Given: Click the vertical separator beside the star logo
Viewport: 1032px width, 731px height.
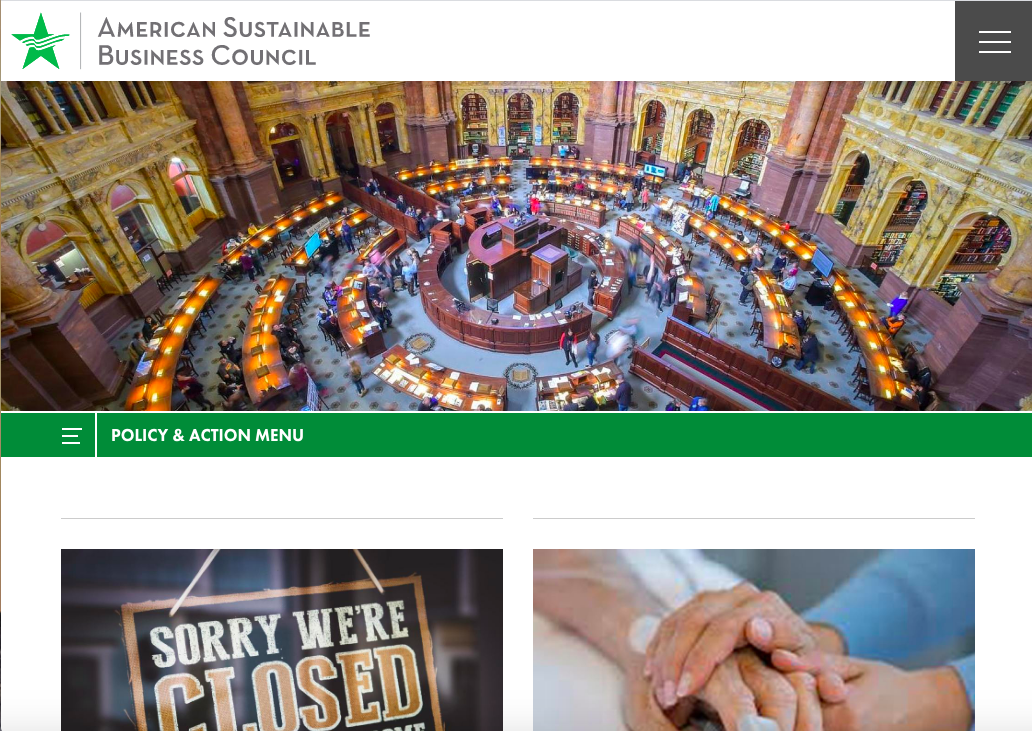Looking at the screenshot, I should (81, 41).
